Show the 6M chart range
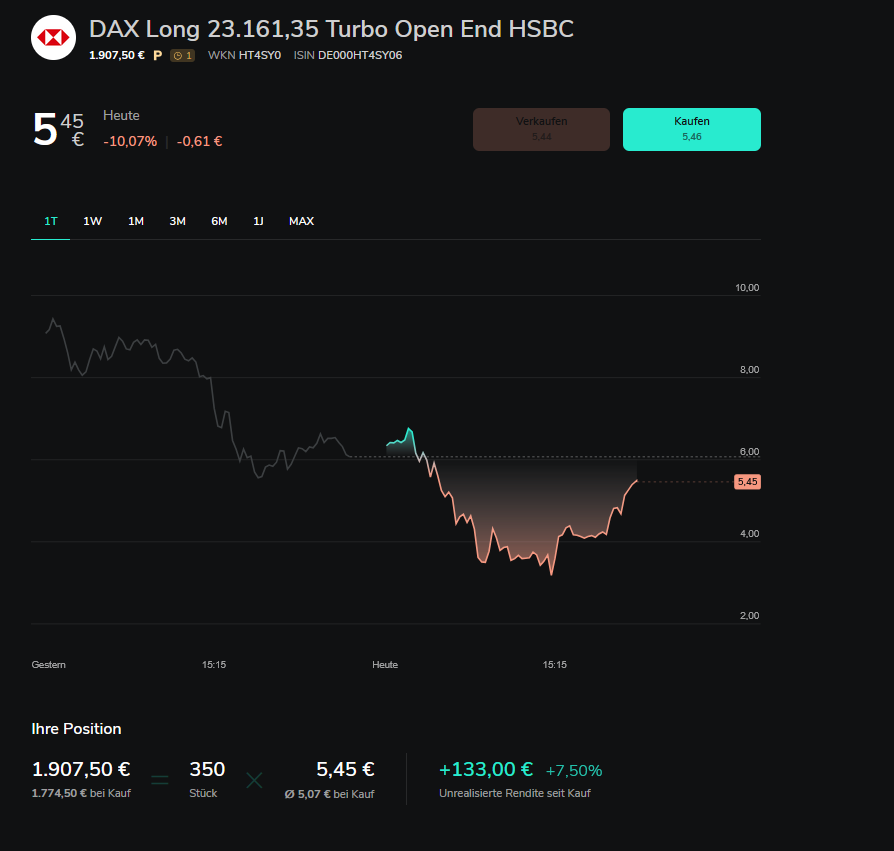The image size is (894, 851). click(219, 221)
